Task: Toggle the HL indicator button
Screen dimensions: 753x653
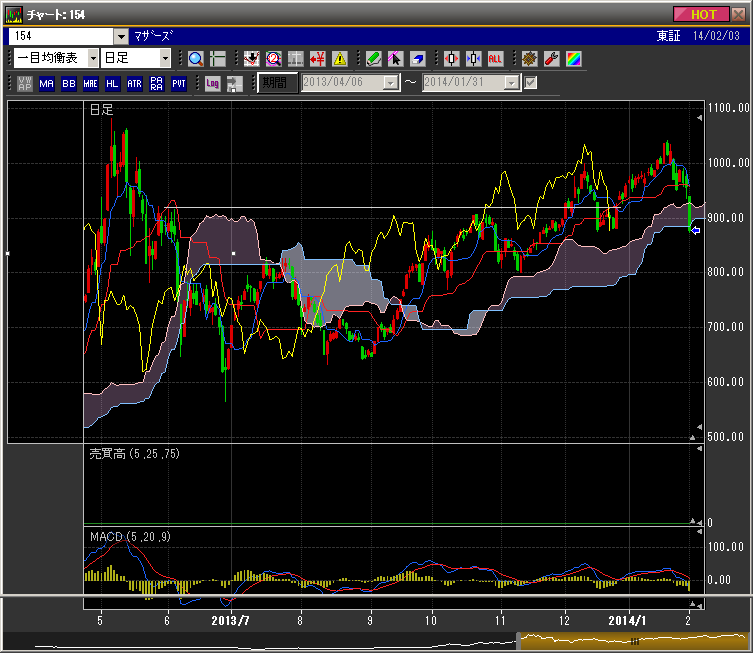Action: [113, 83]
